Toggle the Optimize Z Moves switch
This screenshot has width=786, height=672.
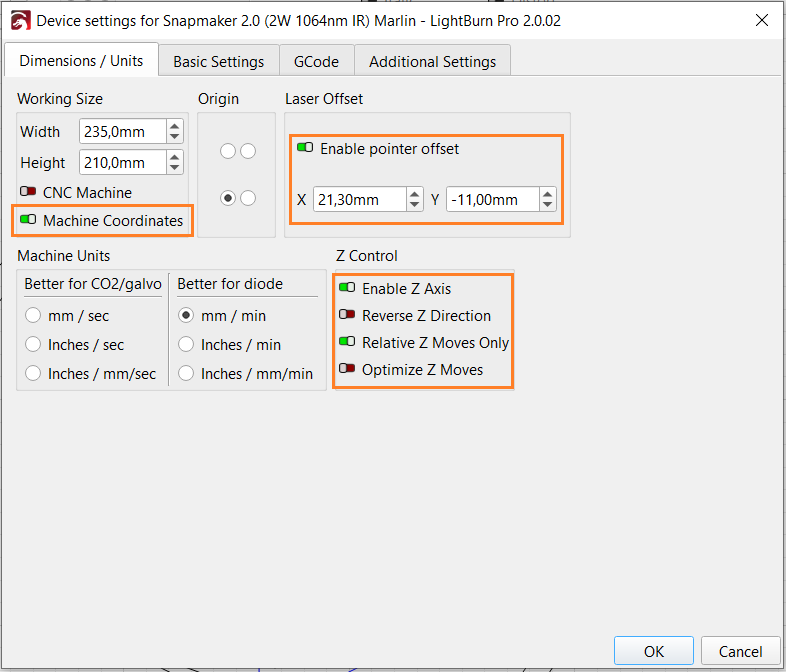[x=347, y=369]
